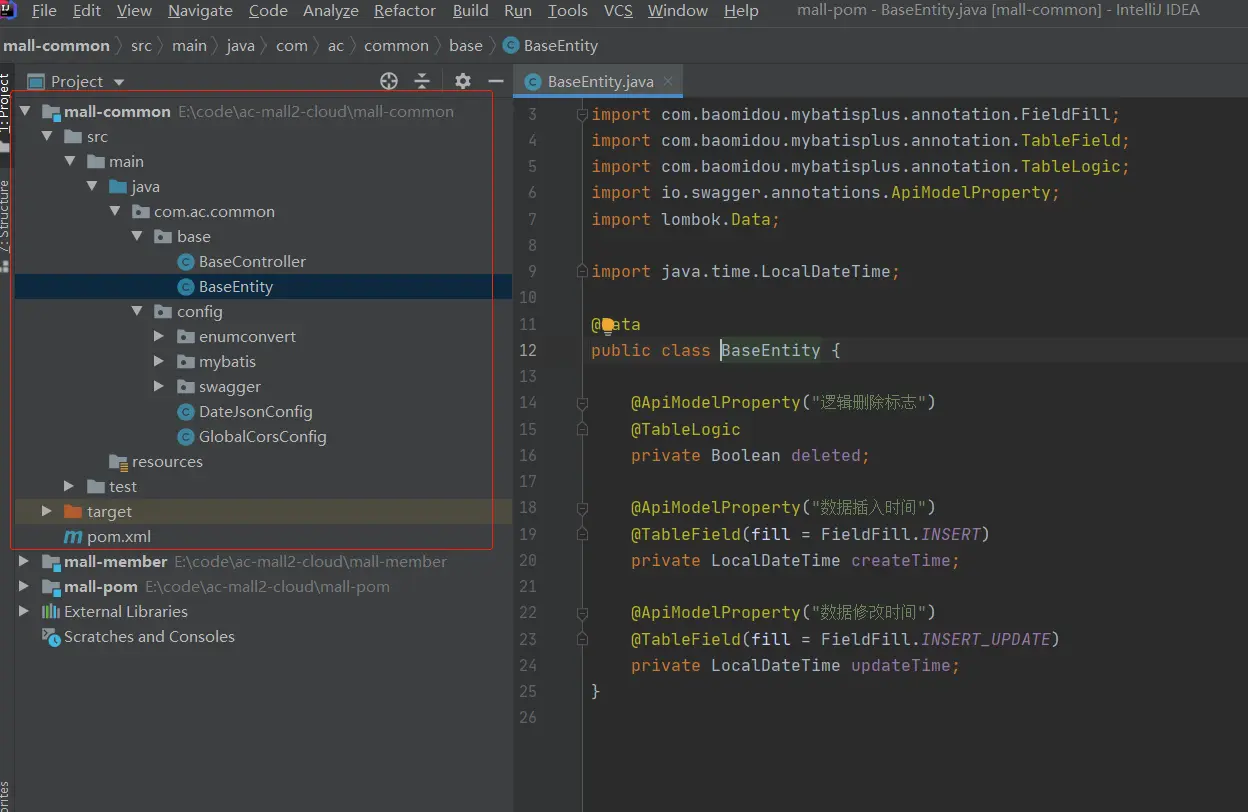
Task: Click the resources folder icon
Action: 119,462
